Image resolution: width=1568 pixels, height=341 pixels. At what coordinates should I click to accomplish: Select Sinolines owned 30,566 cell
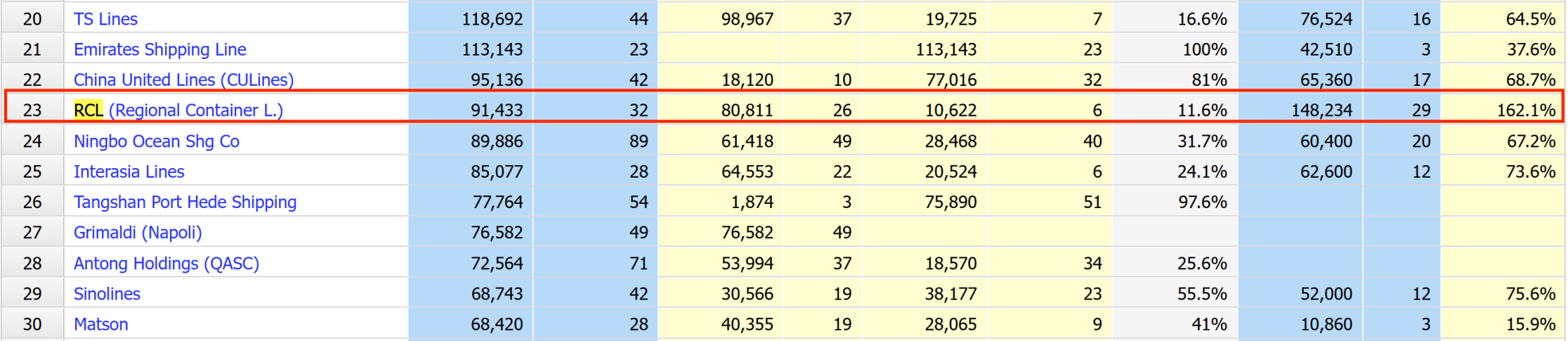[x=721, y=293]
